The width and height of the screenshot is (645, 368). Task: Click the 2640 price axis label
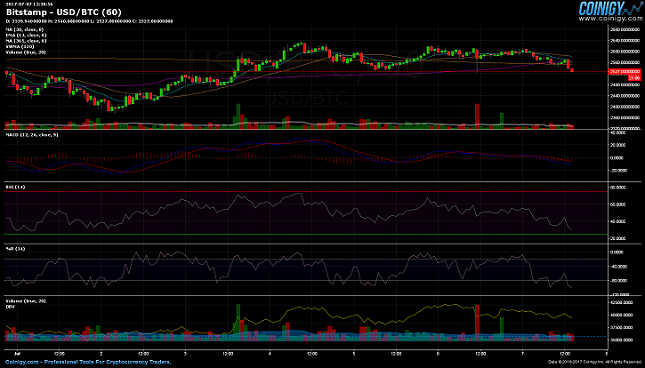626,41
